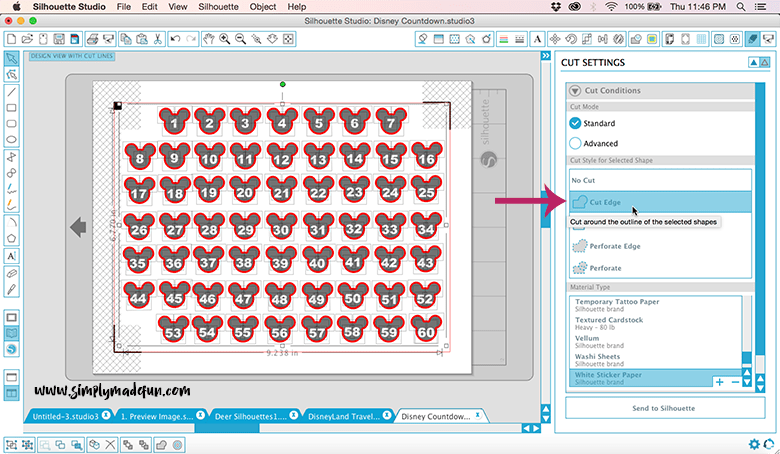Open the Apple menu
Screen dimensions: 780x454
point(16,7)
